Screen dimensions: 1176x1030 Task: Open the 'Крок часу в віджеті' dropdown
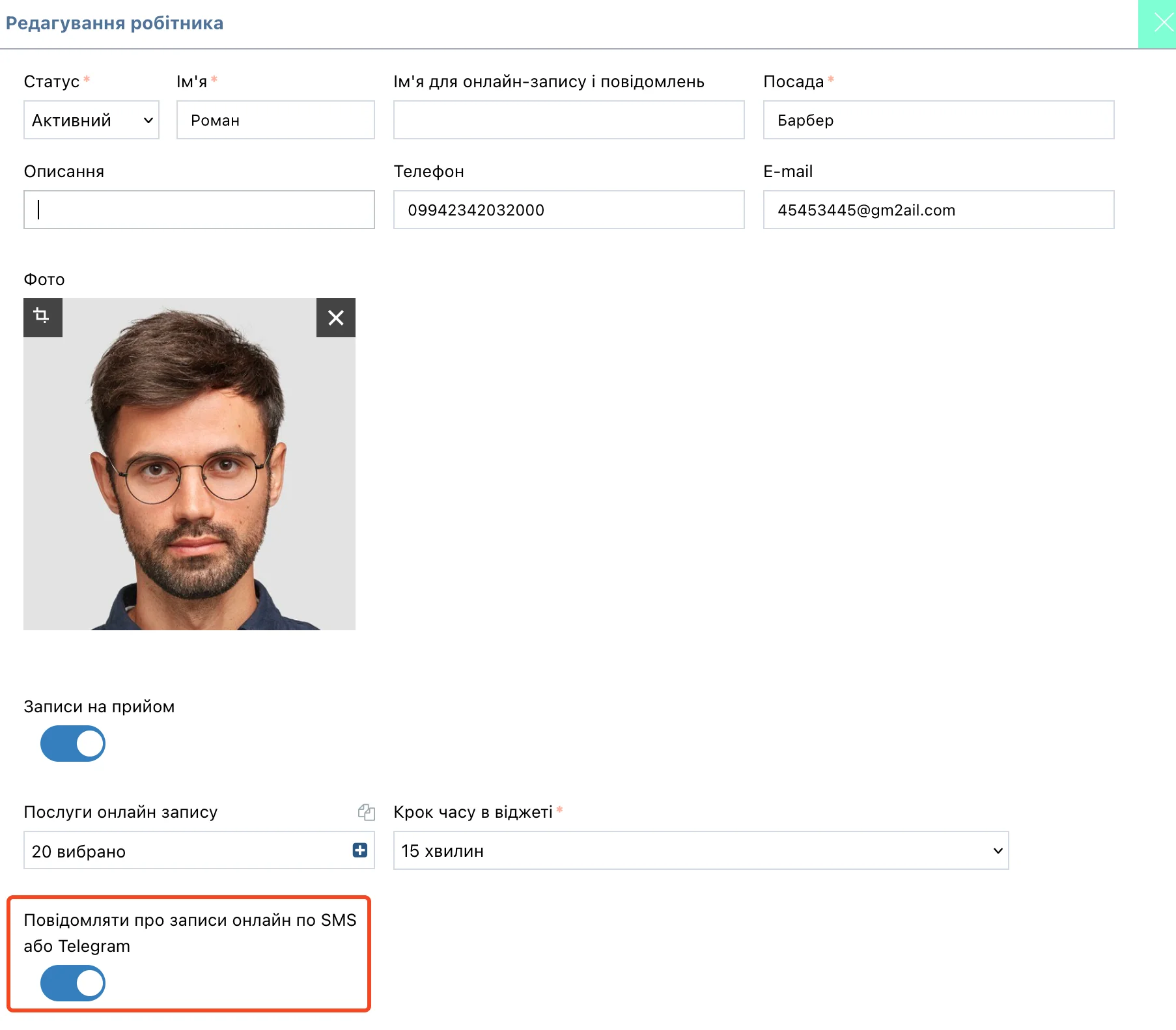pyautogui.click(x=701, y=850)
